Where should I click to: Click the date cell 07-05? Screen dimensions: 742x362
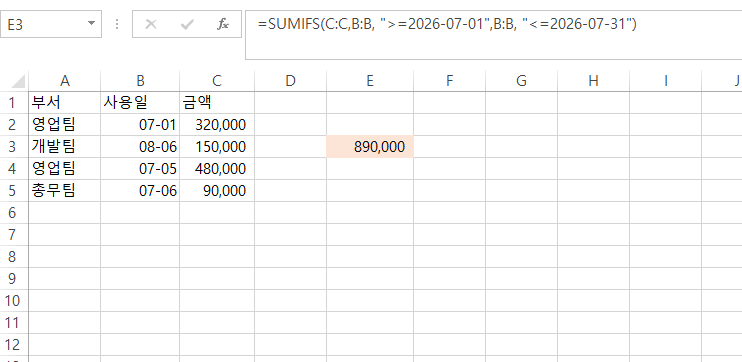(x=140, y=168)
